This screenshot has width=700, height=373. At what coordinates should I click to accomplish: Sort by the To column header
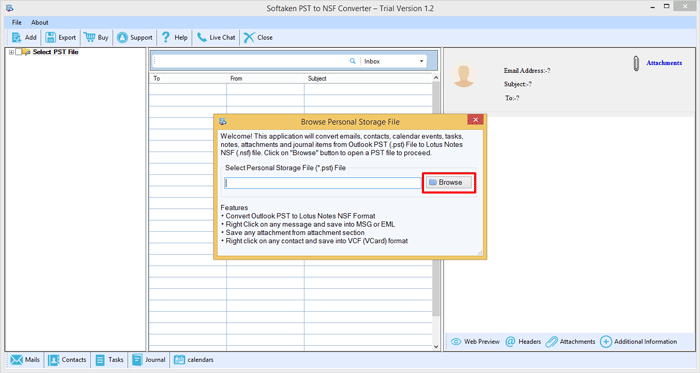point(188,79)
